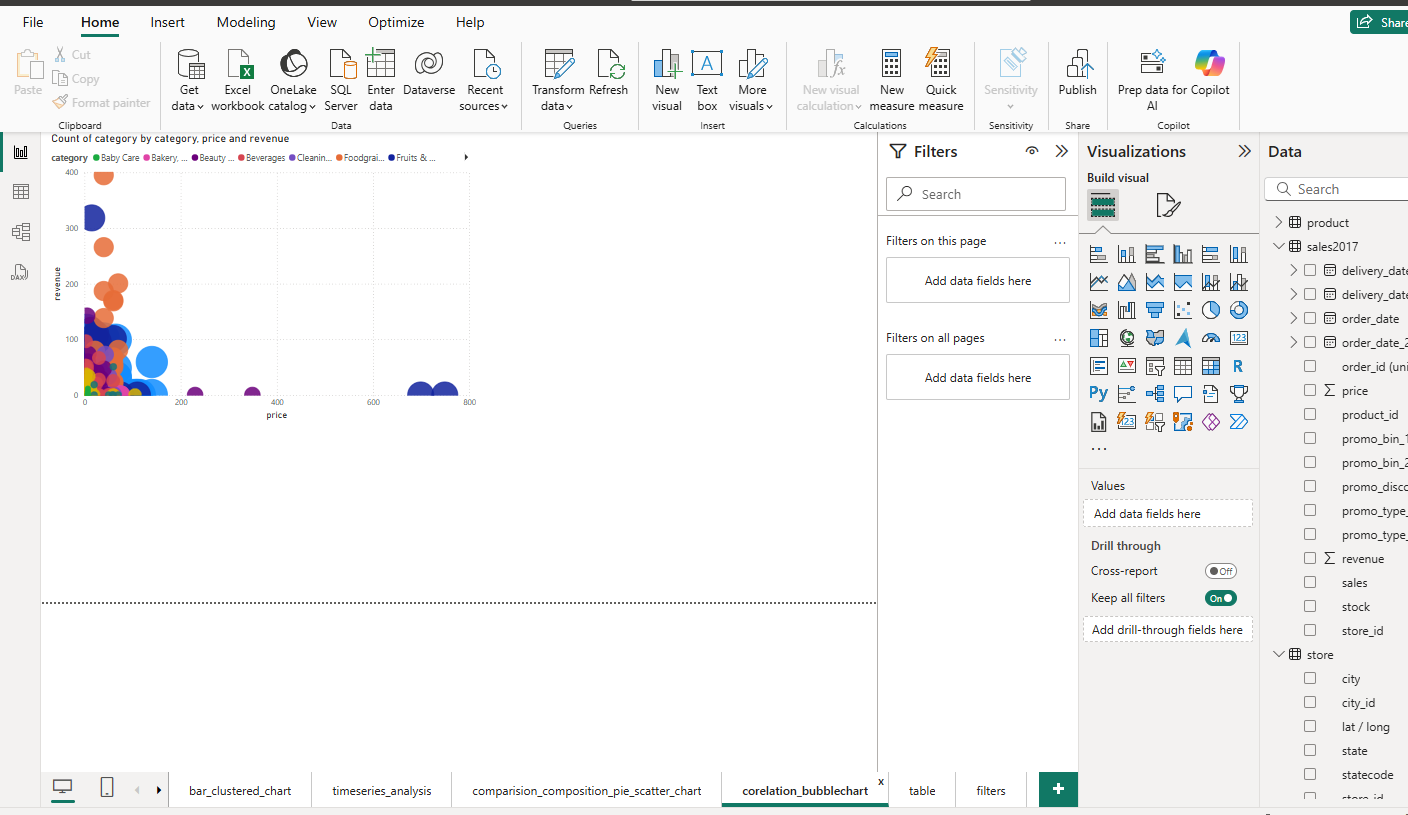Viewport: 1408px width, 815px height.
Task: Go to the bar_clustered_chart page tab
Action: click(240, 790)
